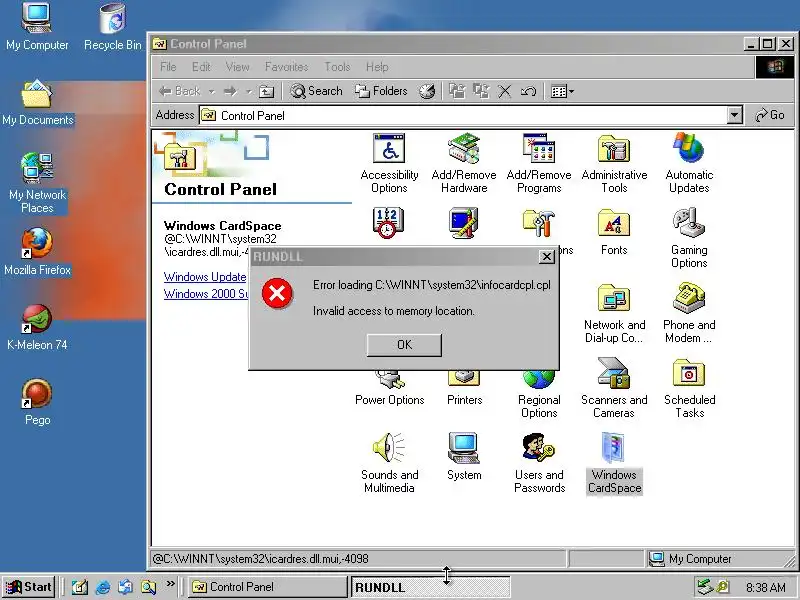The image size is (800, 600).
Task: Open Add/Remove Programs icon
Action: (539, 163)
